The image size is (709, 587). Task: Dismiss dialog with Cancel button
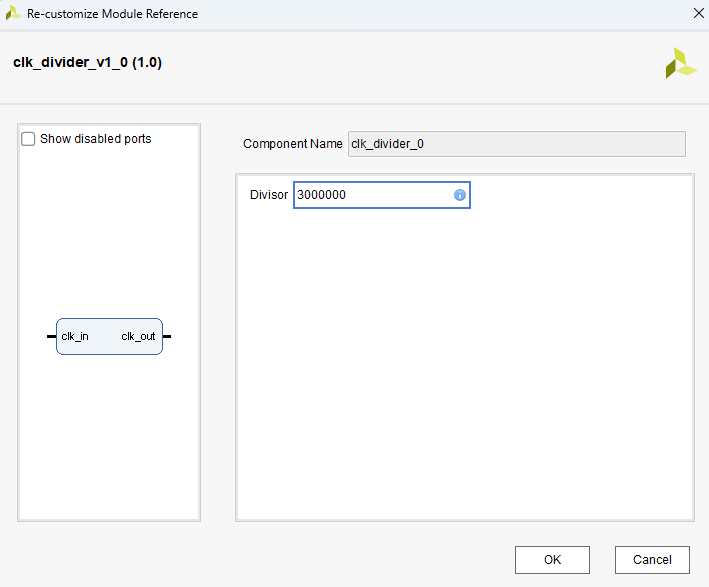652,559
